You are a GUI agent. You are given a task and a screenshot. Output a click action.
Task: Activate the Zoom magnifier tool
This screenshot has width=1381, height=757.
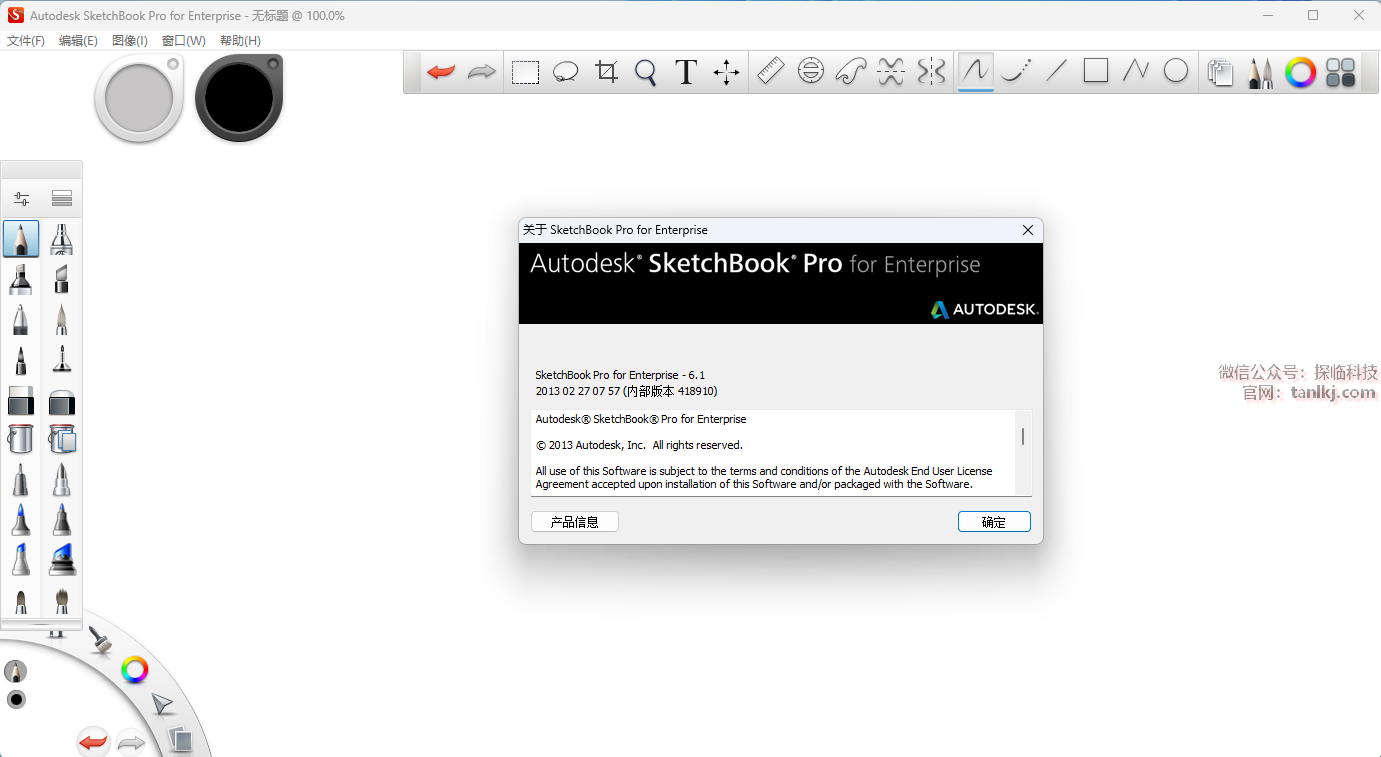coord(646,72)
